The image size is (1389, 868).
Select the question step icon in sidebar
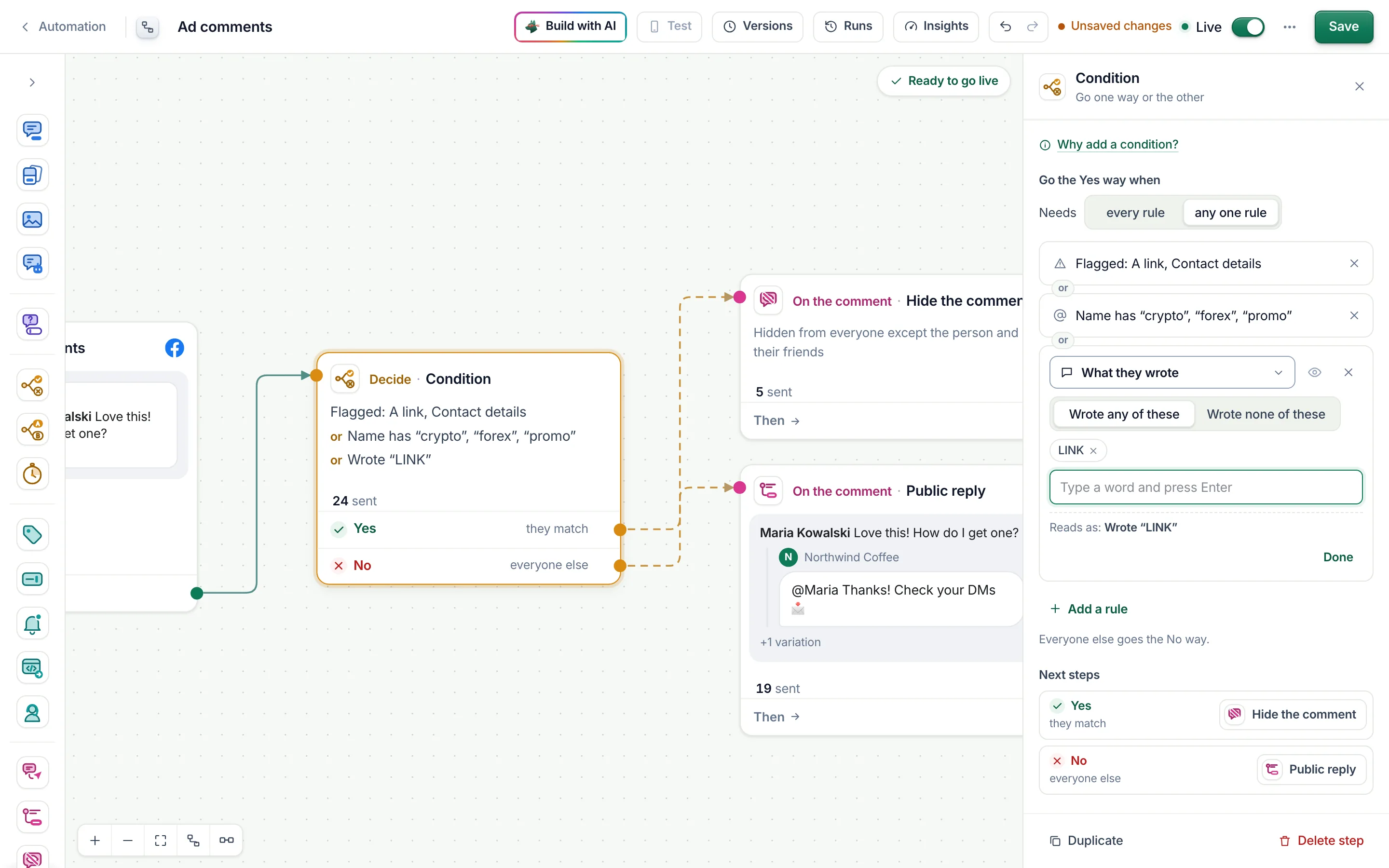32,325
